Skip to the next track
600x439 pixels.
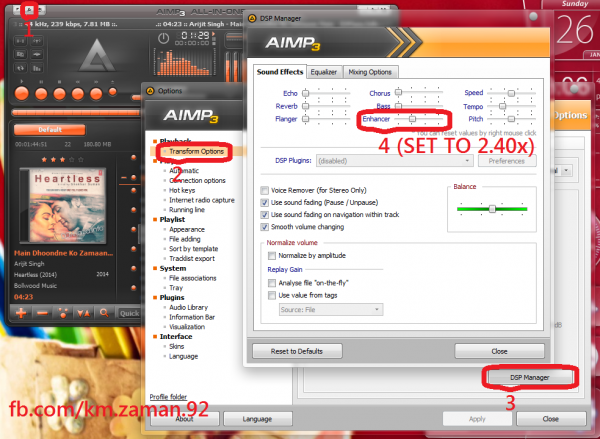pyautogui.click(x=96, y=94)
